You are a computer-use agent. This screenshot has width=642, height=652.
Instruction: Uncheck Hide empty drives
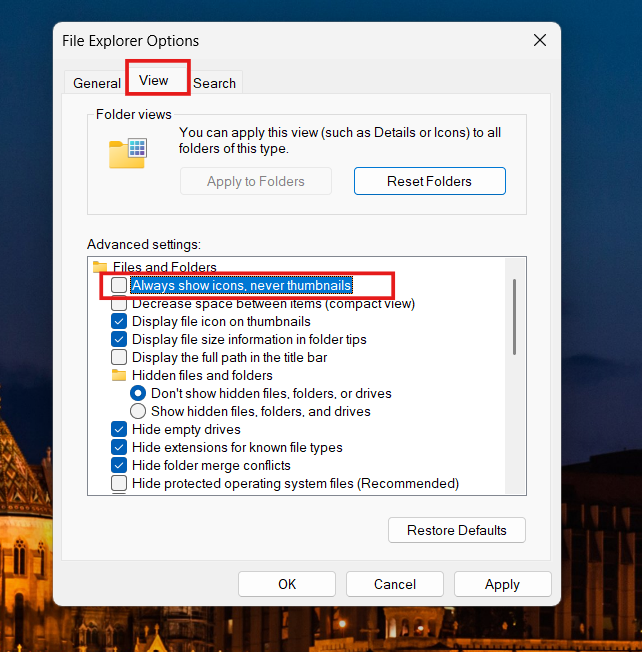point(119,429)
